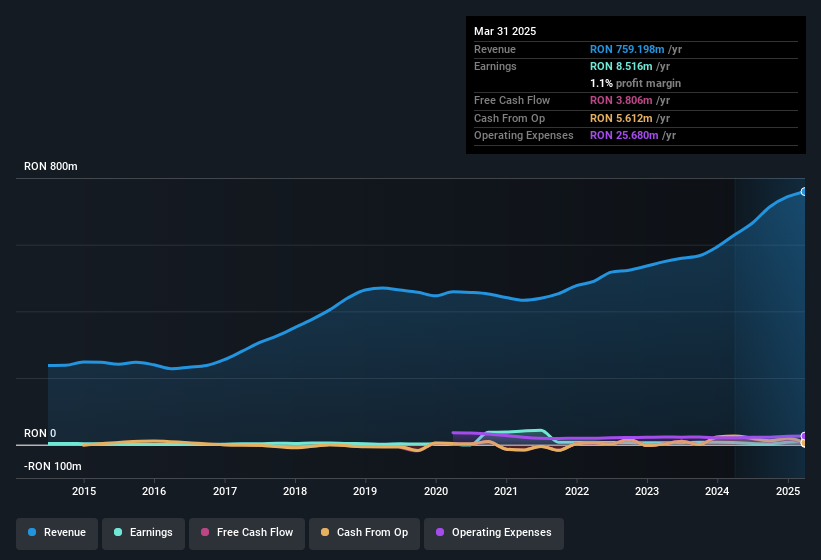Click the -RON 100m axis label
The height and width of the screenshot is (560, 821).
(x=53, y=466)
